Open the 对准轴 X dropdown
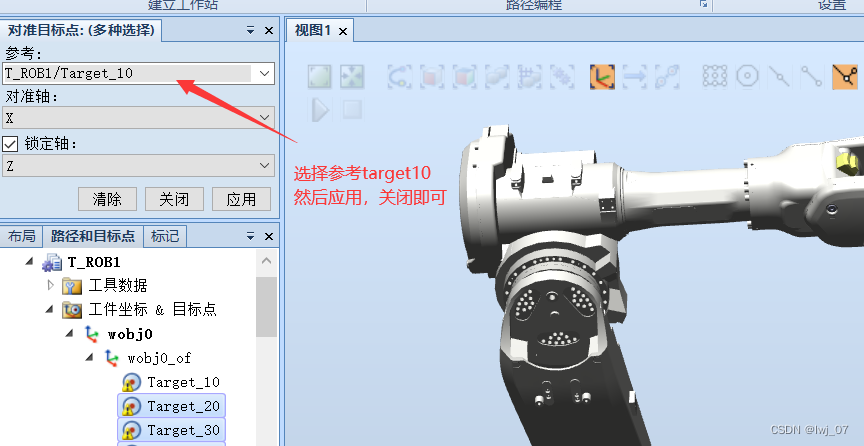The image size is (864, 446). 264,118
